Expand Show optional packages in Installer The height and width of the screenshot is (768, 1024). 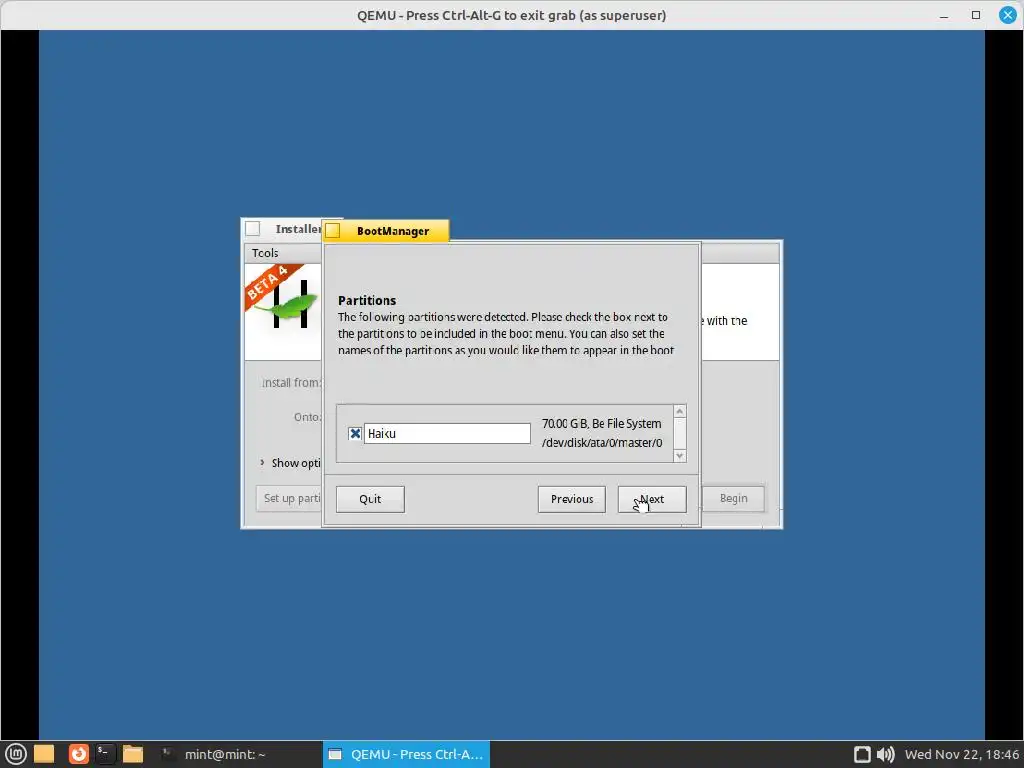coord(292,462)
